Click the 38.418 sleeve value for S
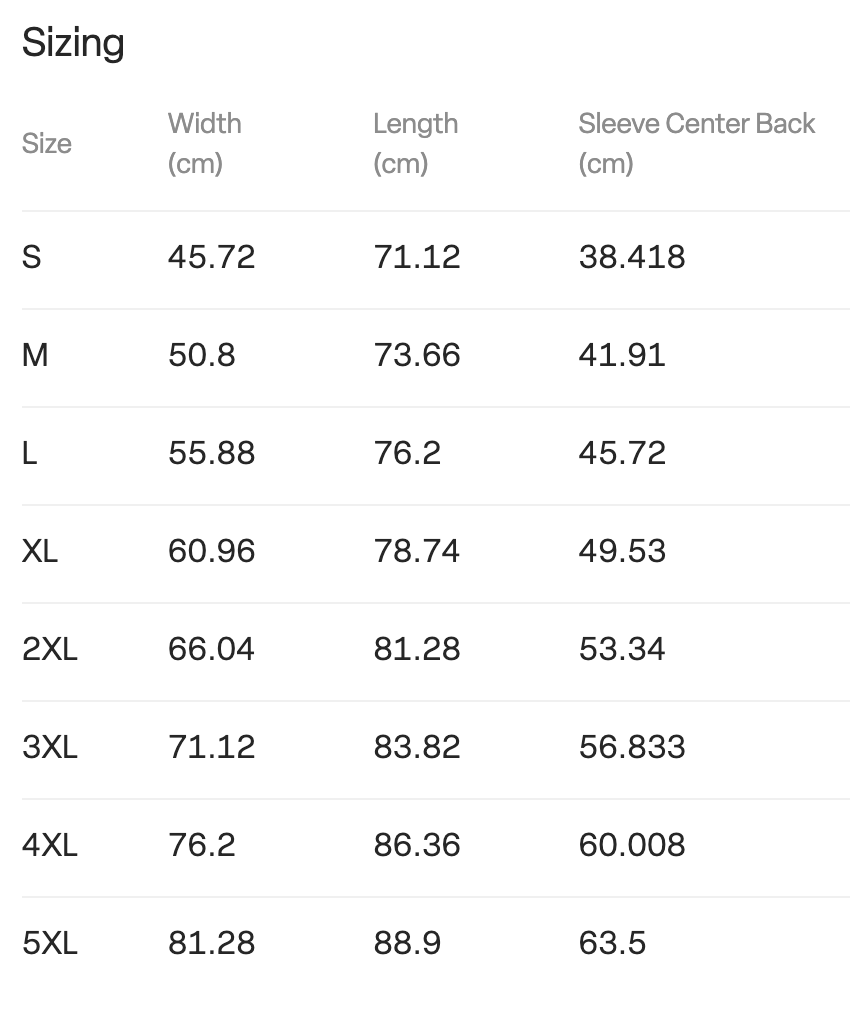Screen dimensions: 850x1018 pos(632,257)
